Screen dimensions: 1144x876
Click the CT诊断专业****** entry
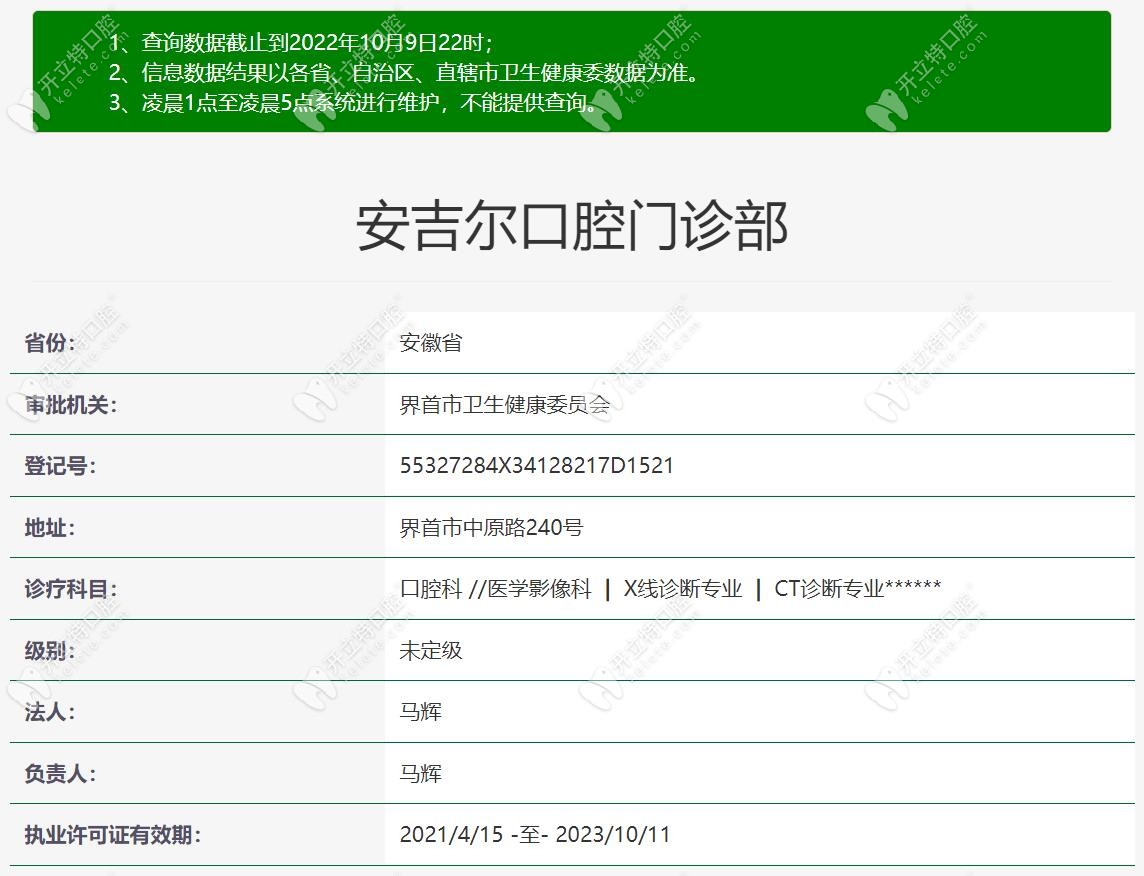[857, 589]
